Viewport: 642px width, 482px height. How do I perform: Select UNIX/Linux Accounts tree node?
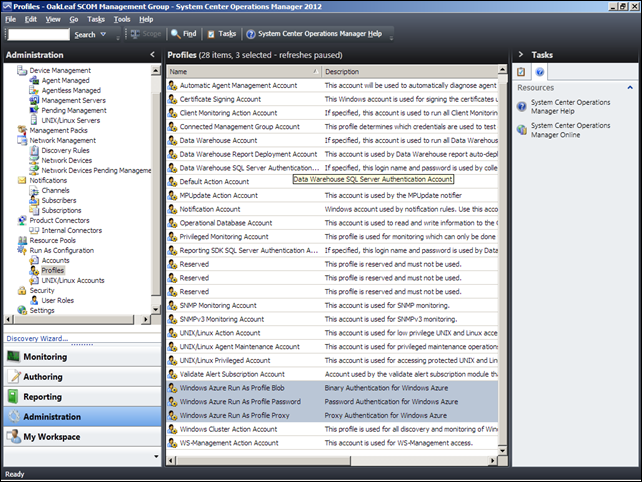point(73,281)
